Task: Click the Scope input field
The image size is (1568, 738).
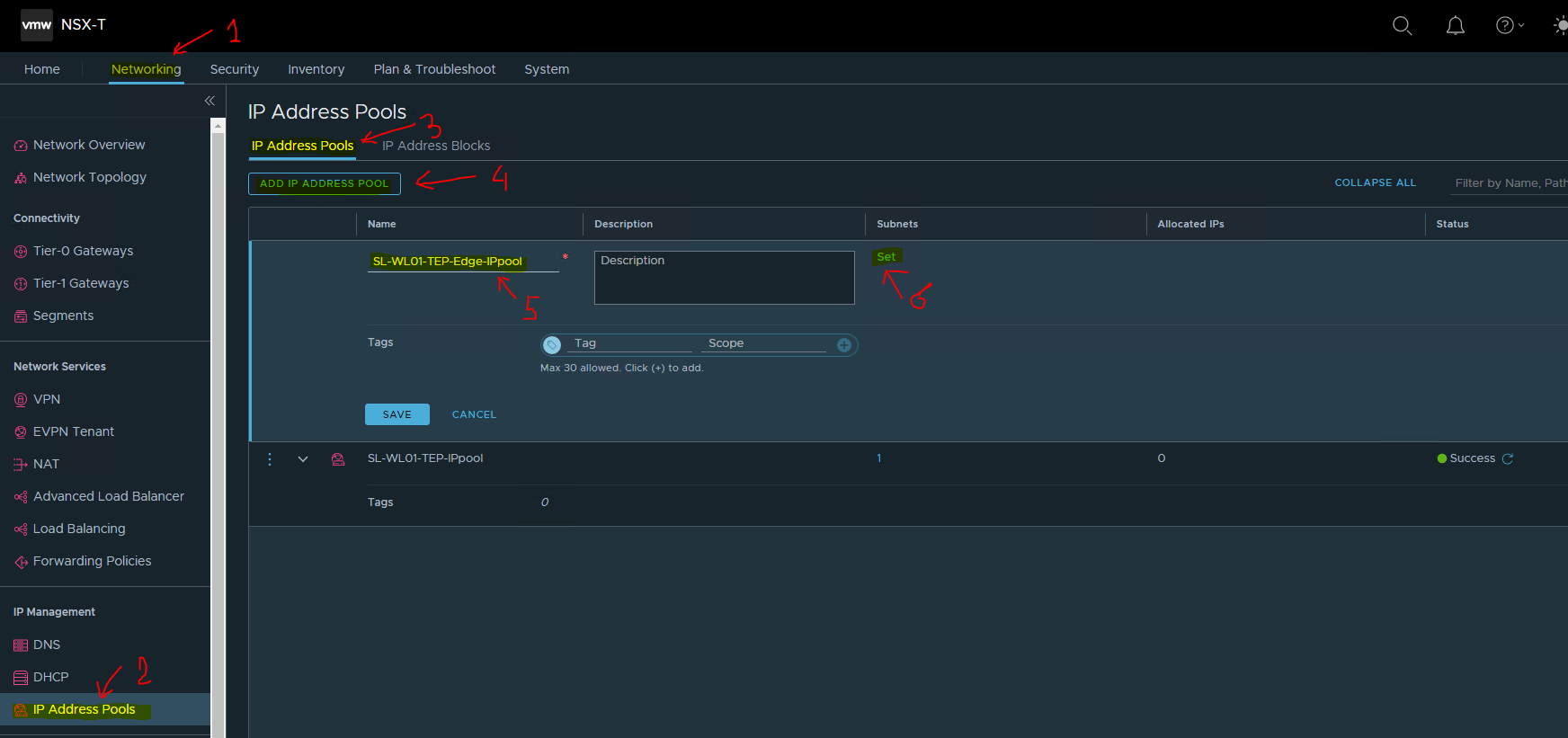Action: pyautogui.click(x=764, y=343)
